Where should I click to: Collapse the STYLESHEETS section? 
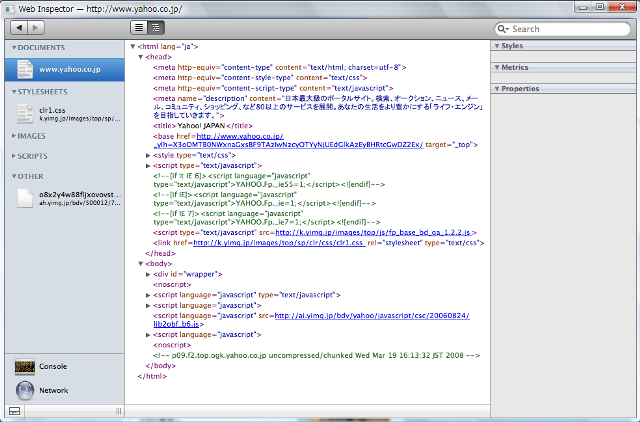(14, 92)
